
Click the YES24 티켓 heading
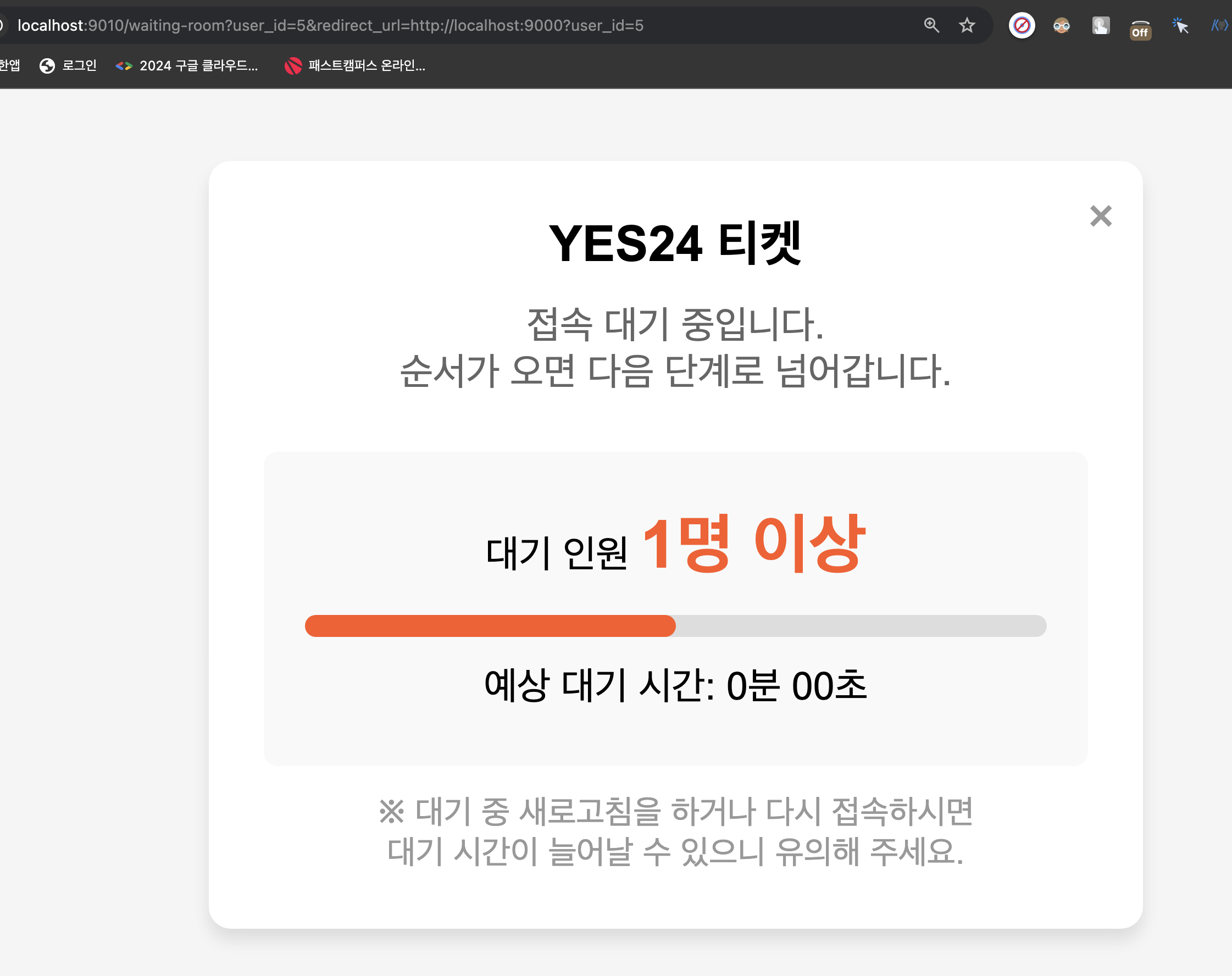point(675,244)
